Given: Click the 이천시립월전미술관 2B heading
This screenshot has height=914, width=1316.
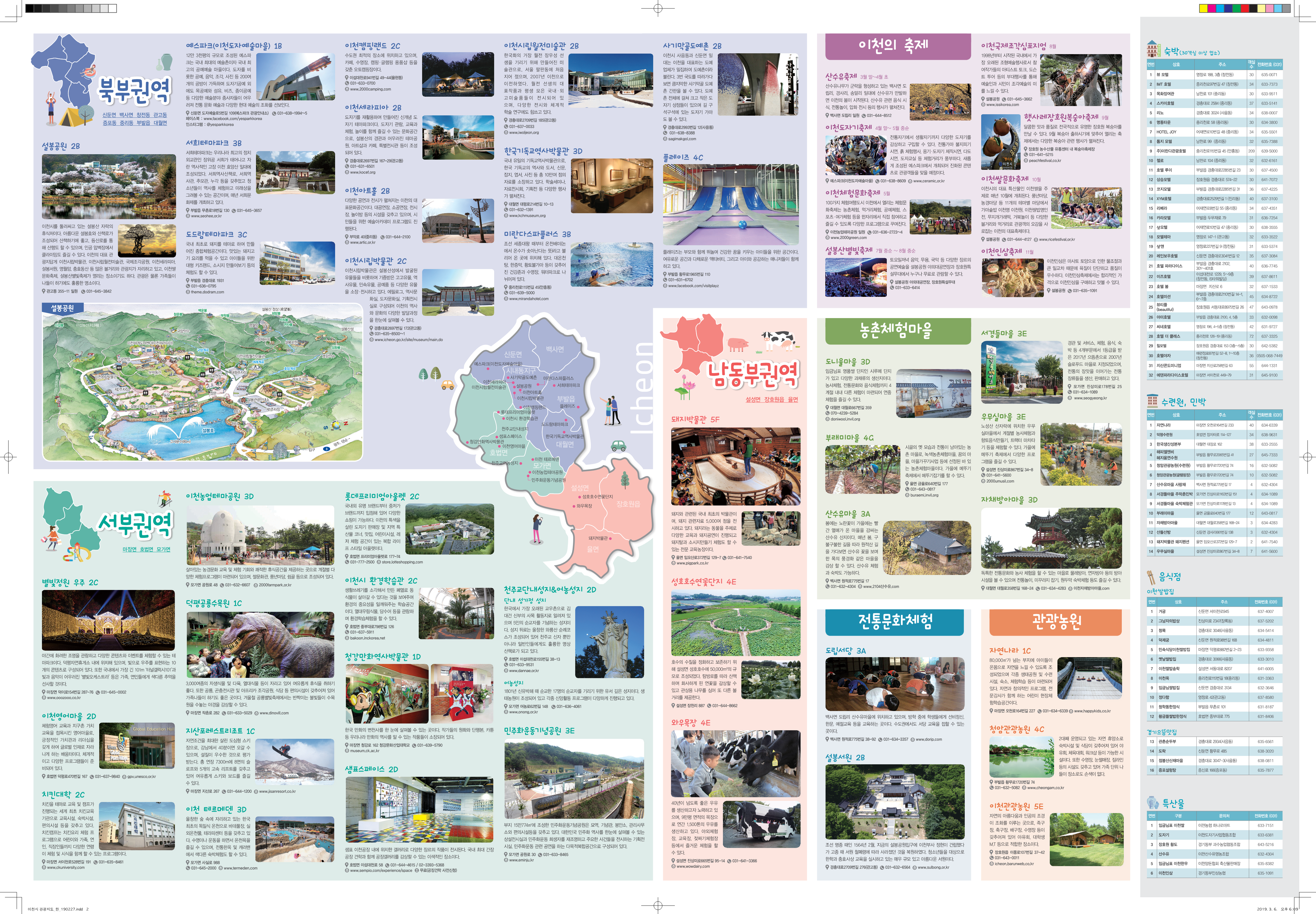Looking at the screenshot, I should 541,45.
